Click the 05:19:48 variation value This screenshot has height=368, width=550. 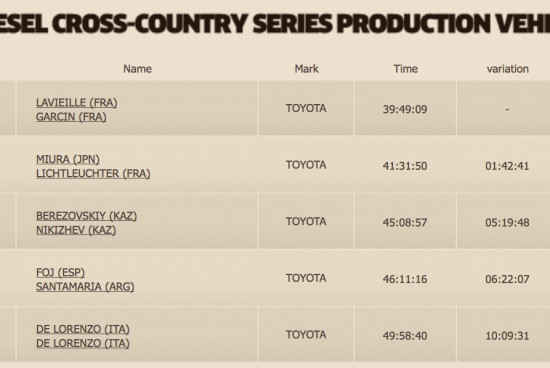(x=507, y=223)
